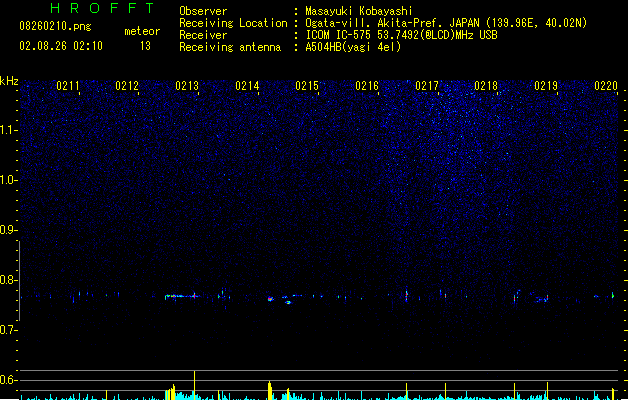The height and width of the screenshot is (400, 629).
Task: Click the HROFFT title text
Action: click(102, 8)
